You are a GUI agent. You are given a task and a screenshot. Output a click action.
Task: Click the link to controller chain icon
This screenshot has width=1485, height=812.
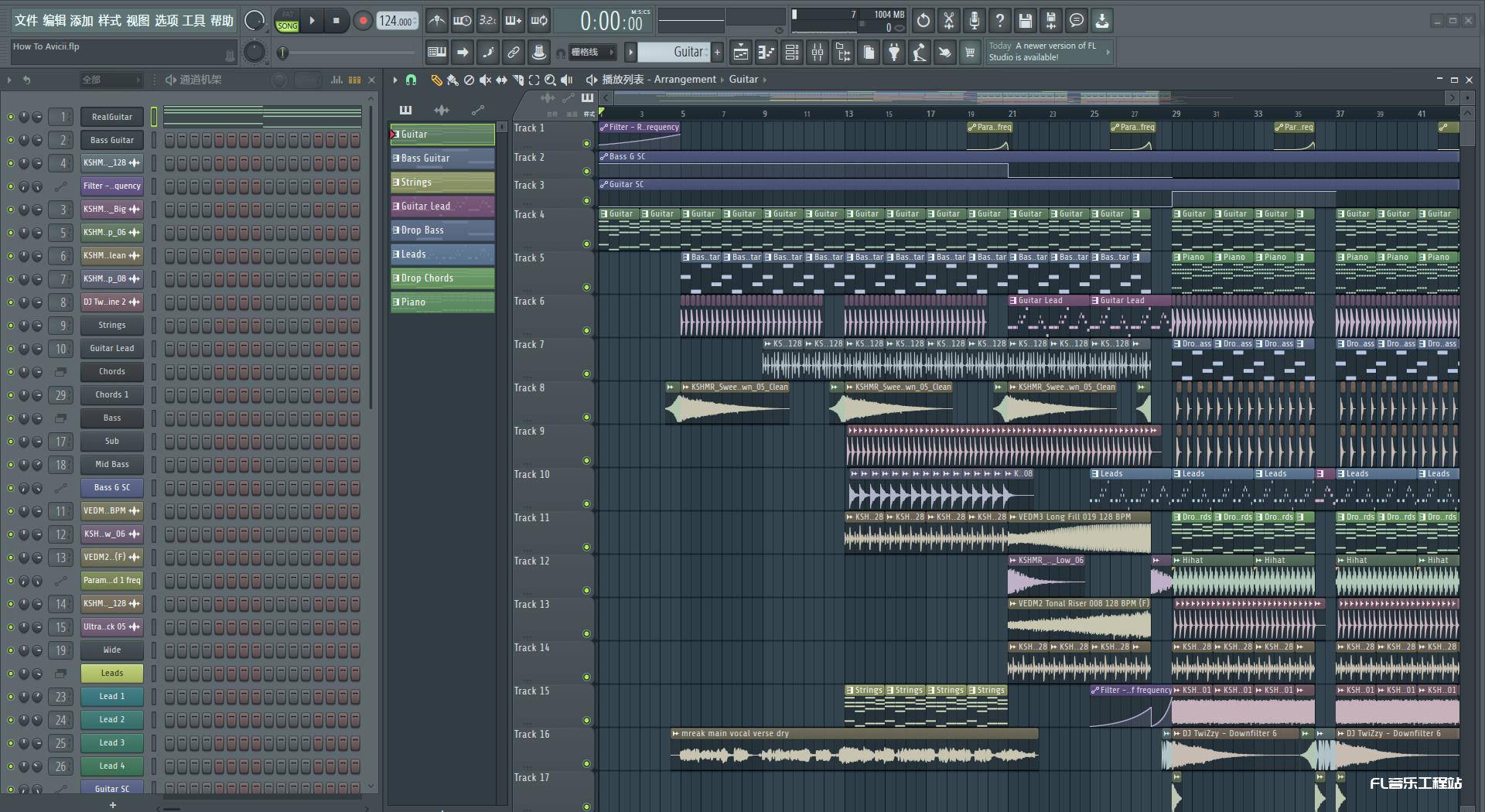(513, 53)
